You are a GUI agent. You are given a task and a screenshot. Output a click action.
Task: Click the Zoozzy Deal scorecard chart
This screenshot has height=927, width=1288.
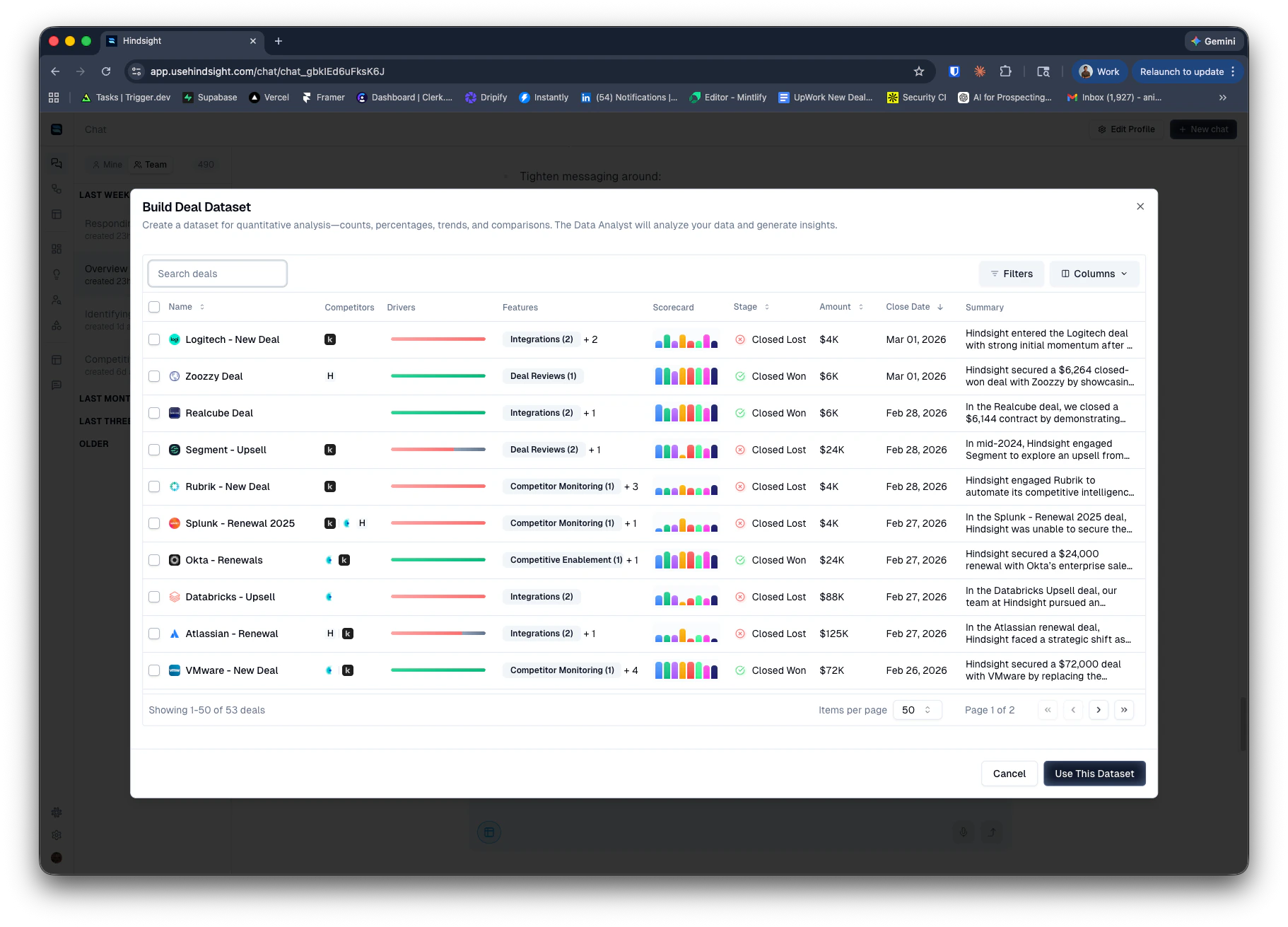[686, 376]
